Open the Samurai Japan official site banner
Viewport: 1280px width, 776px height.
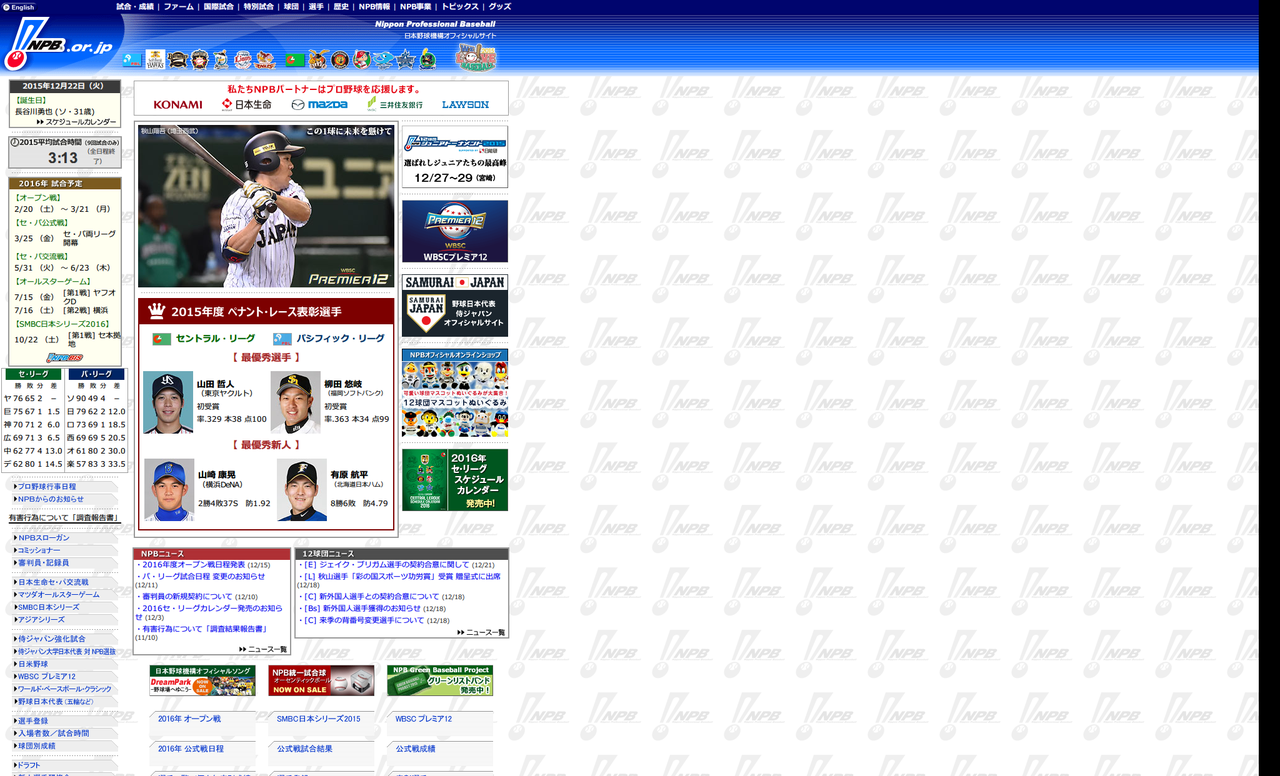click(455, 305)
